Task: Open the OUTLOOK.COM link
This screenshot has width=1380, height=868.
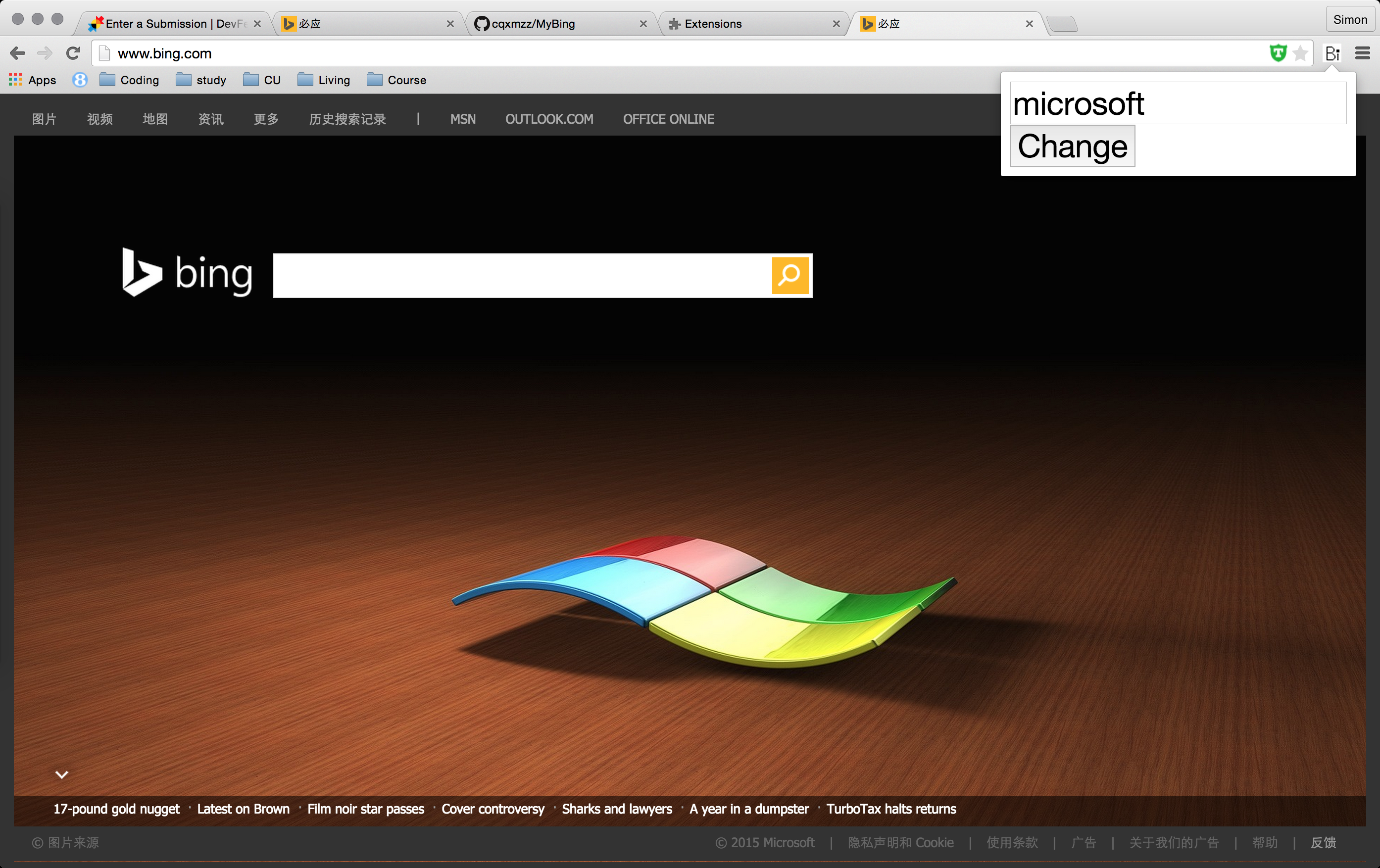Action: tap(549, 119)
